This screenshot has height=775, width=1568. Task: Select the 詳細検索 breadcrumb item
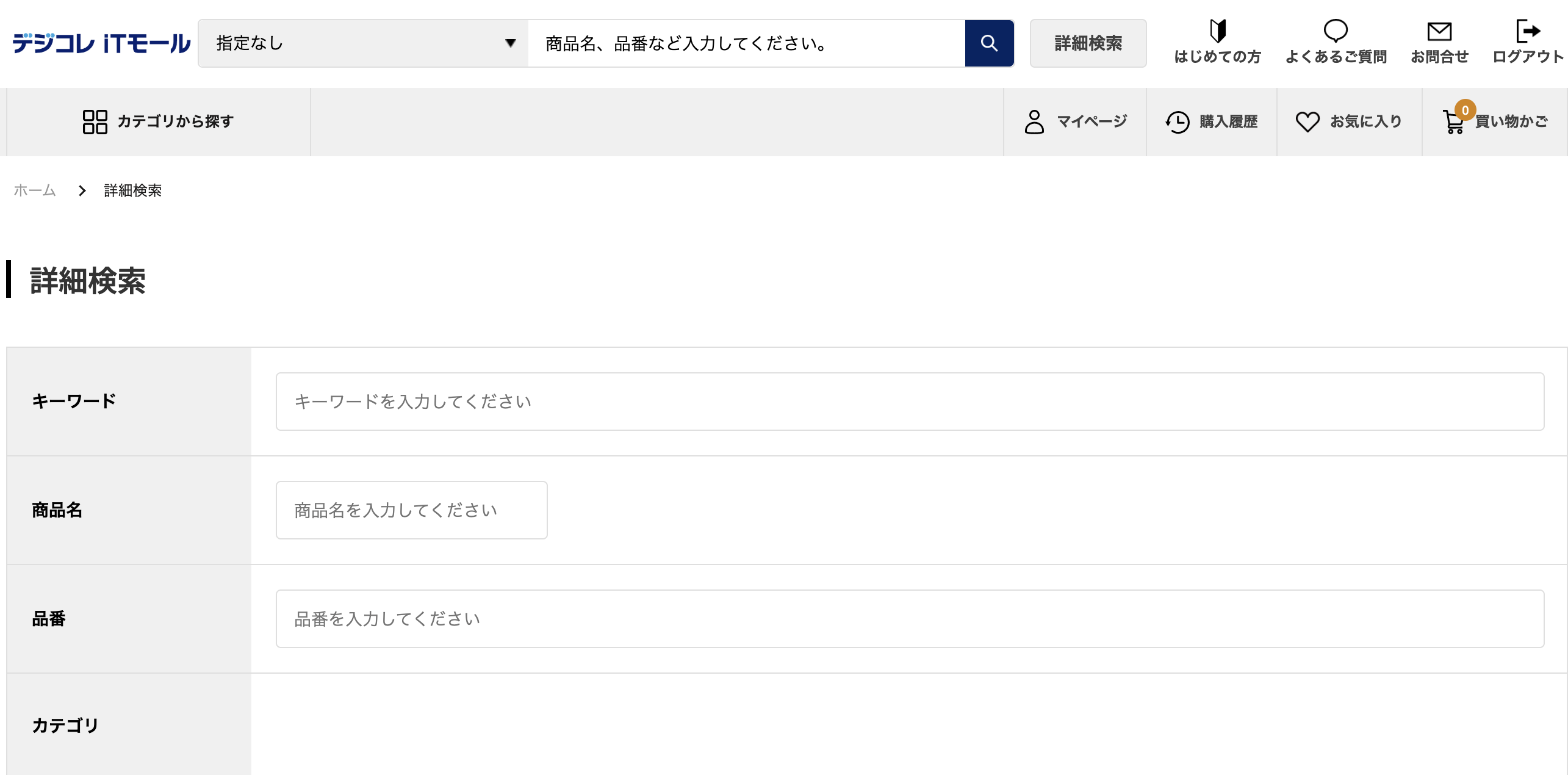coord(133,190)
